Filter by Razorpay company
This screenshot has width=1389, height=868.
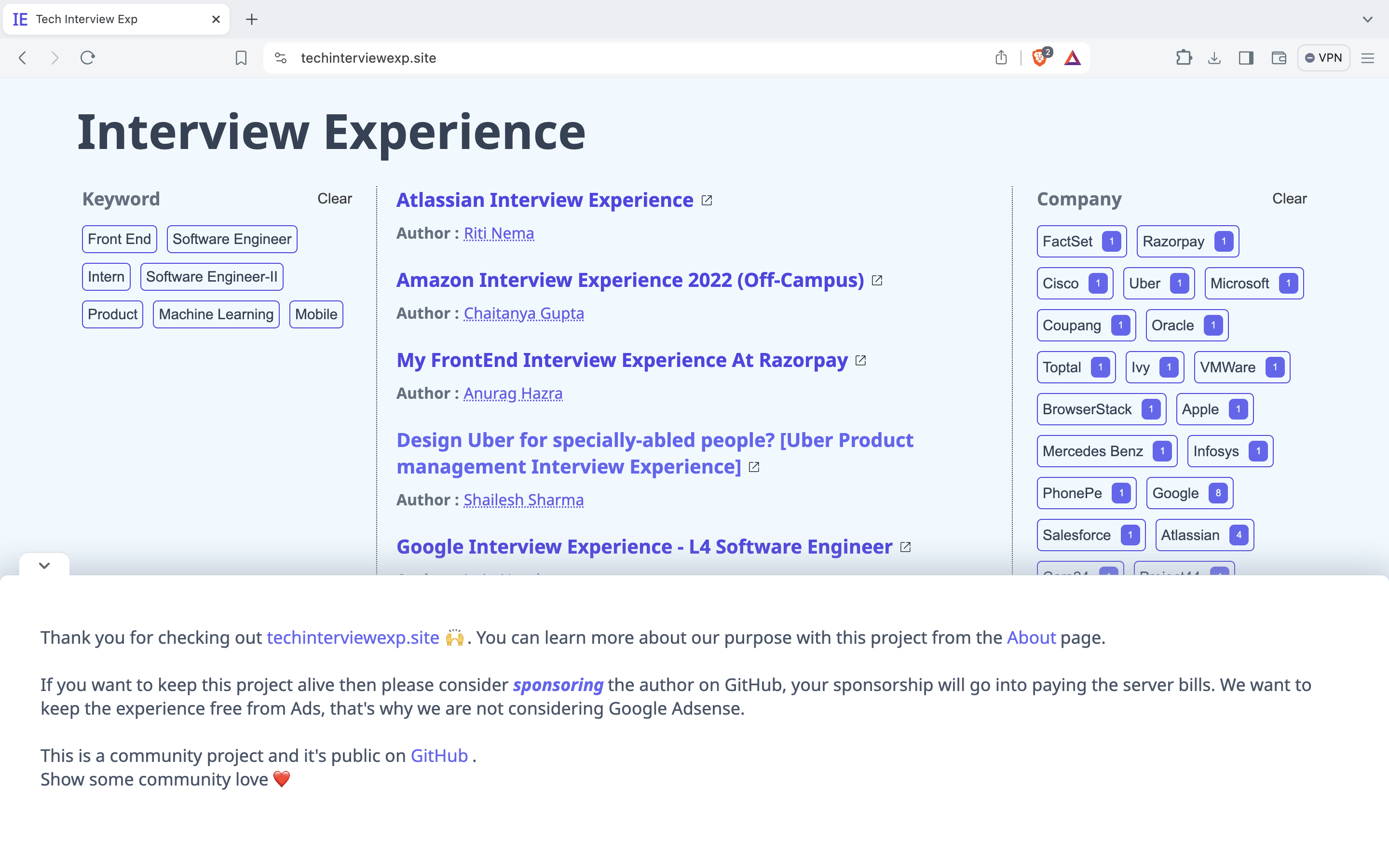click(1187, 242)
